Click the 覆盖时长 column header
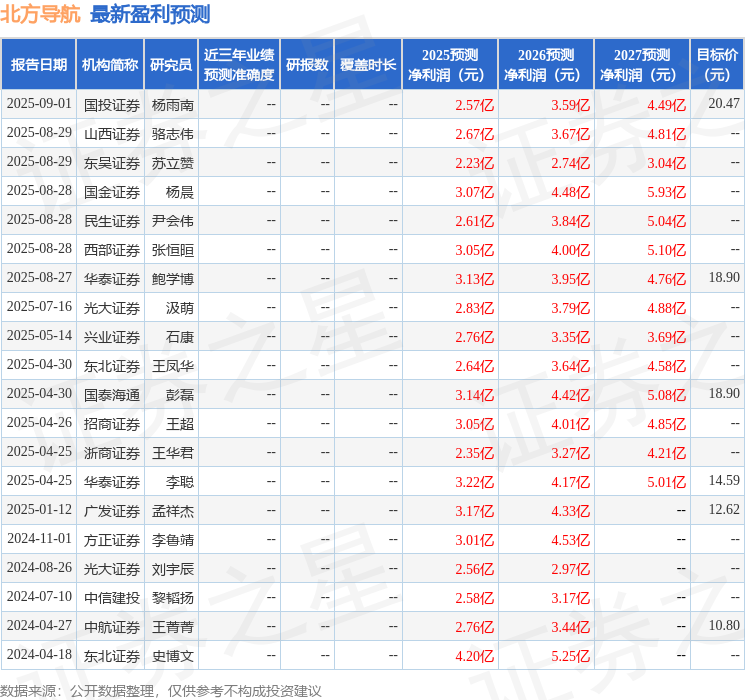 (368, 65)
